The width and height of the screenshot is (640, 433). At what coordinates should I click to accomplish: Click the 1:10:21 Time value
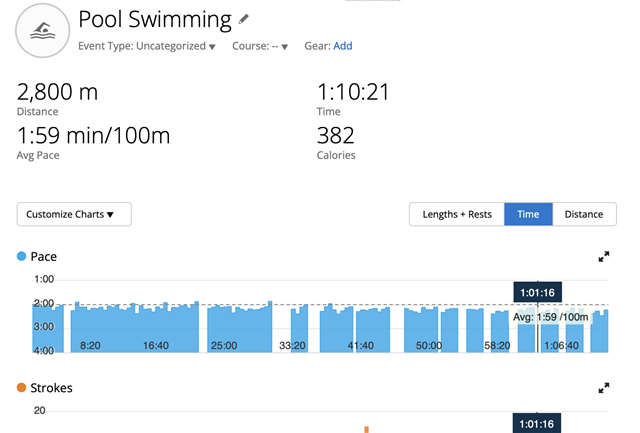352,93
